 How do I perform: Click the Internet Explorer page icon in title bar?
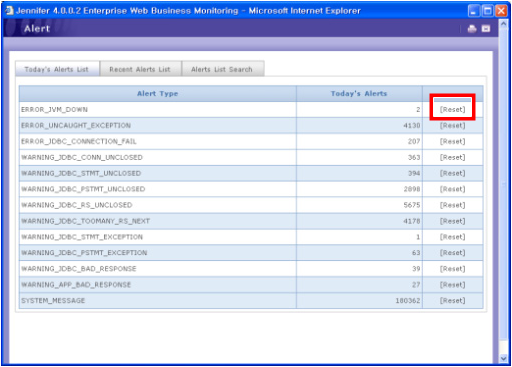10,11
